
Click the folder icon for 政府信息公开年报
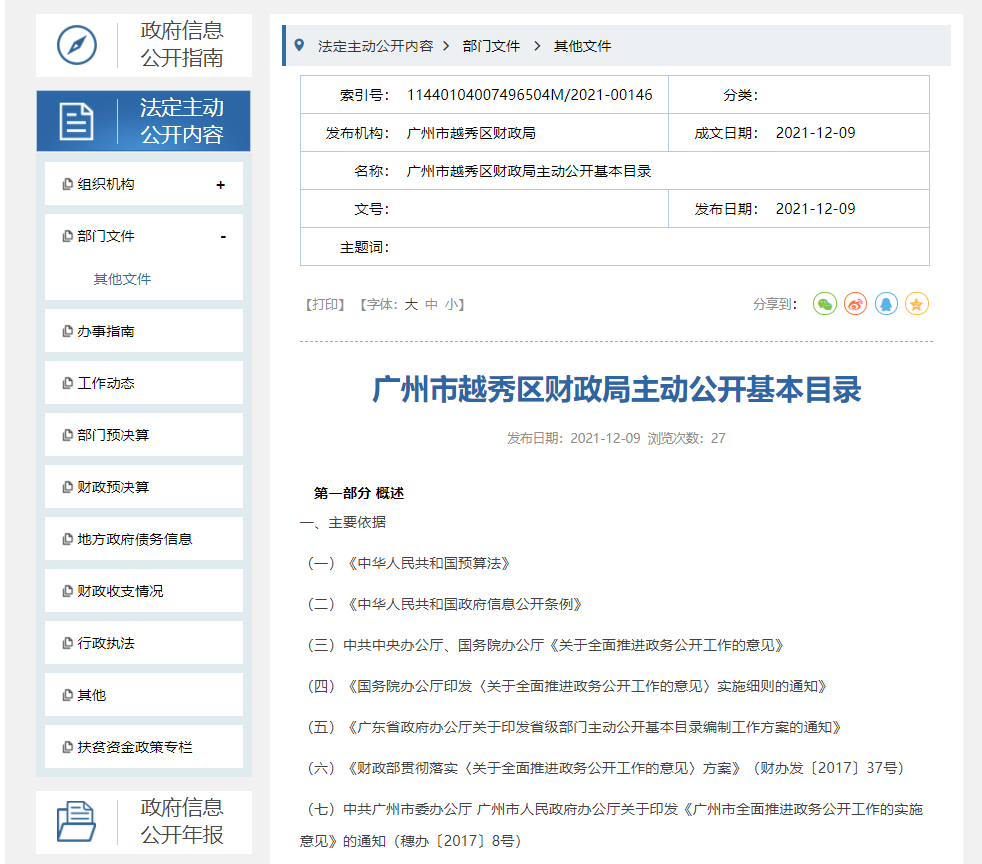[77, 821]
